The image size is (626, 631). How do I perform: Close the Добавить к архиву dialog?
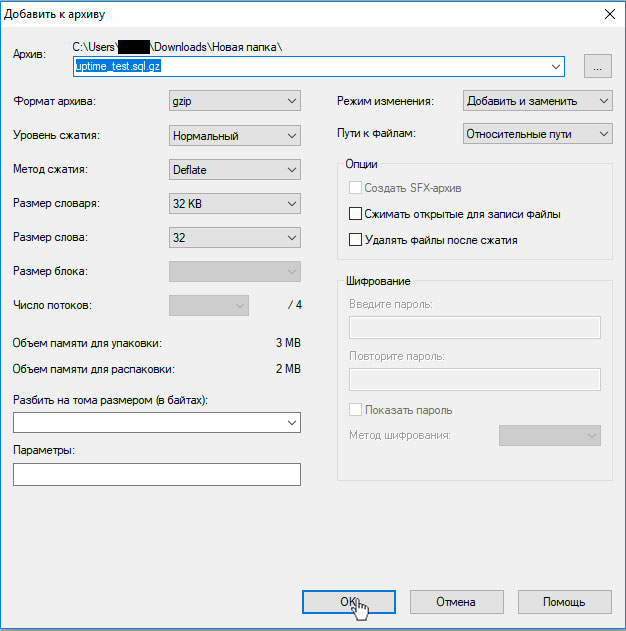(610, 14)
